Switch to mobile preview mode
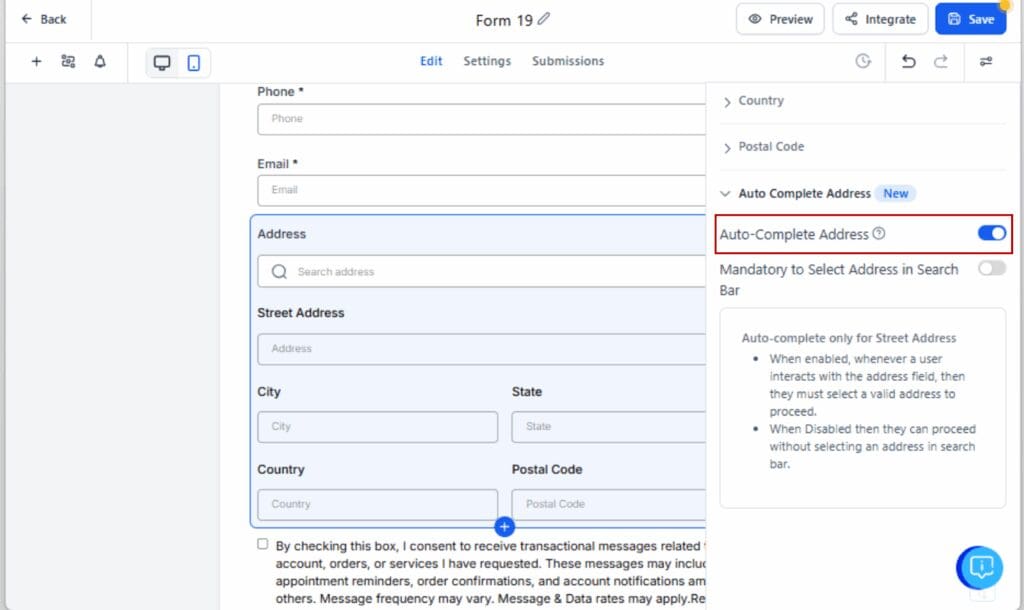The height and width of the screenshot is (610, 1024). pyautogui.click(x=192, y=61)
